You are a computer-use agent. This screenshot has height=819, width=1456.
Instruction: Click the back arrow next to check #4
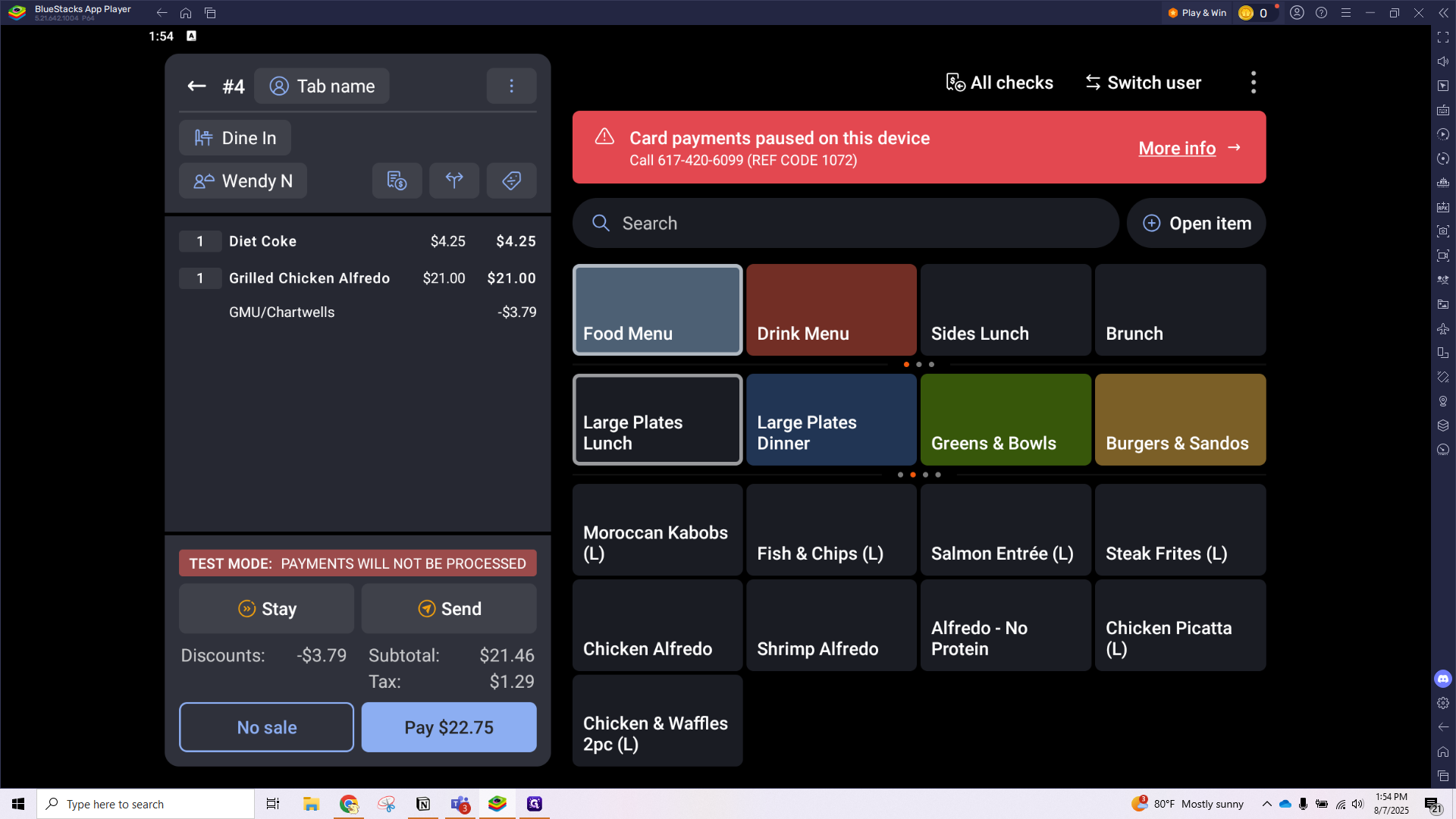click(x=196, y=86)
